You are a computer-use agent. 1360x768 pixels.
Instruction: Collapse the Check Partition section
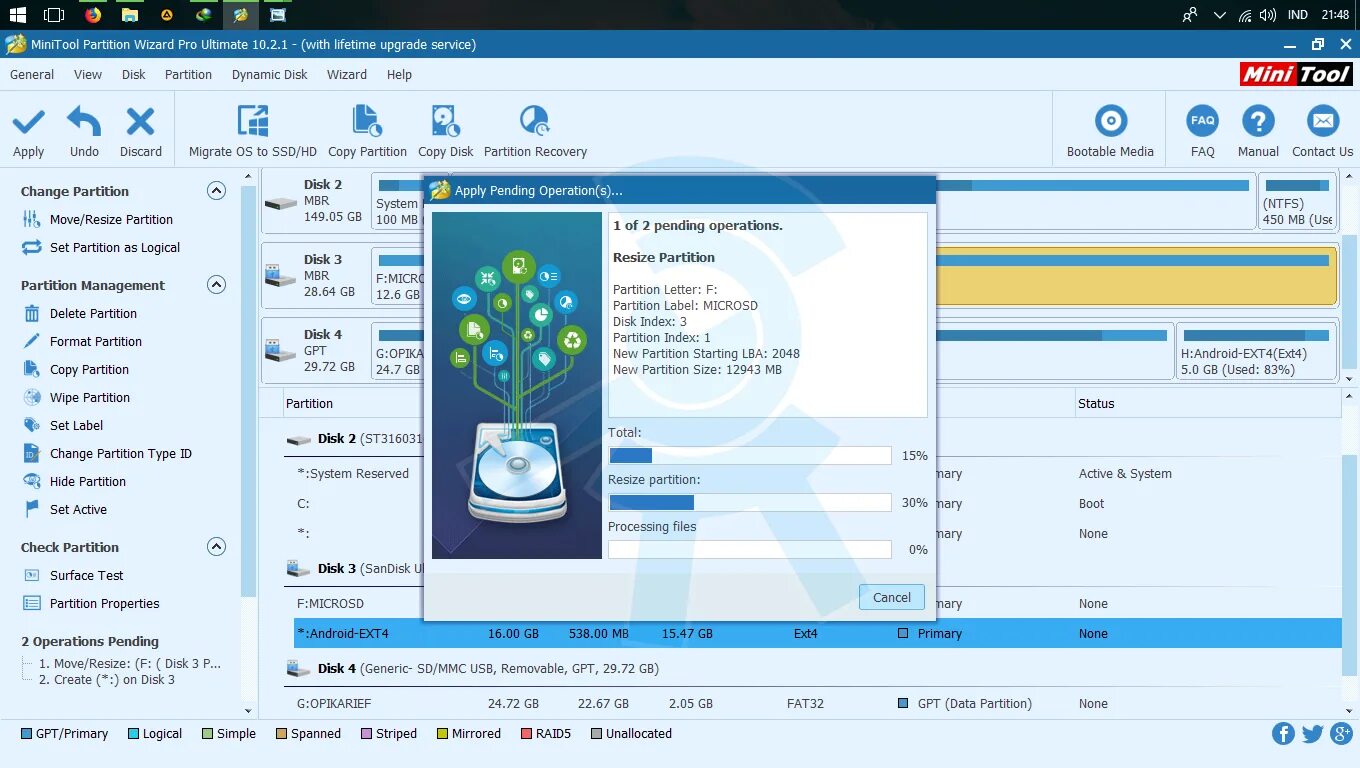[x=216, y=546]
